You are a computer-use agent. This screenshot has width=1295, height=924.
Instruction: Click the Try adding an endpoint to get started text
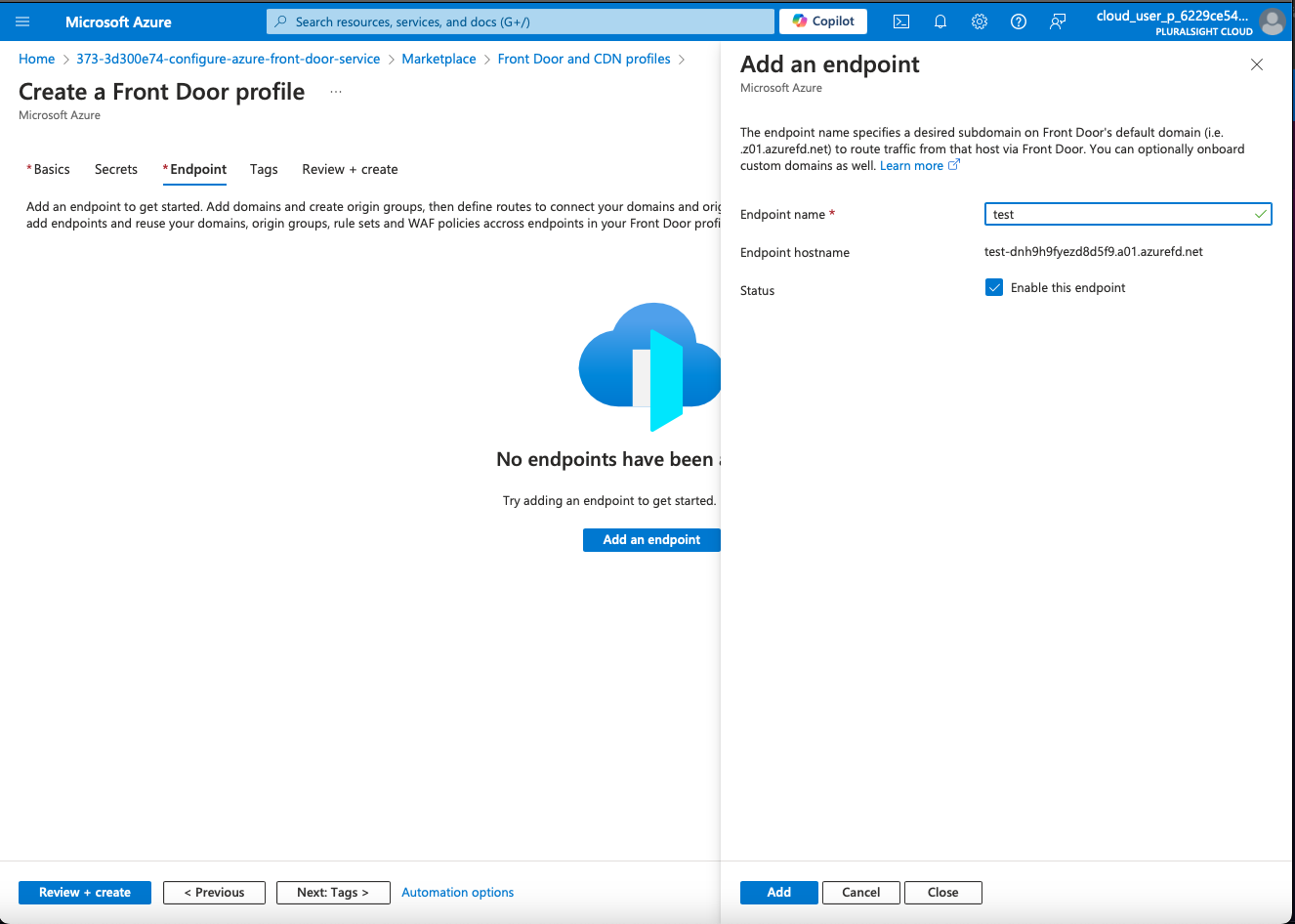tap(609, 501)
